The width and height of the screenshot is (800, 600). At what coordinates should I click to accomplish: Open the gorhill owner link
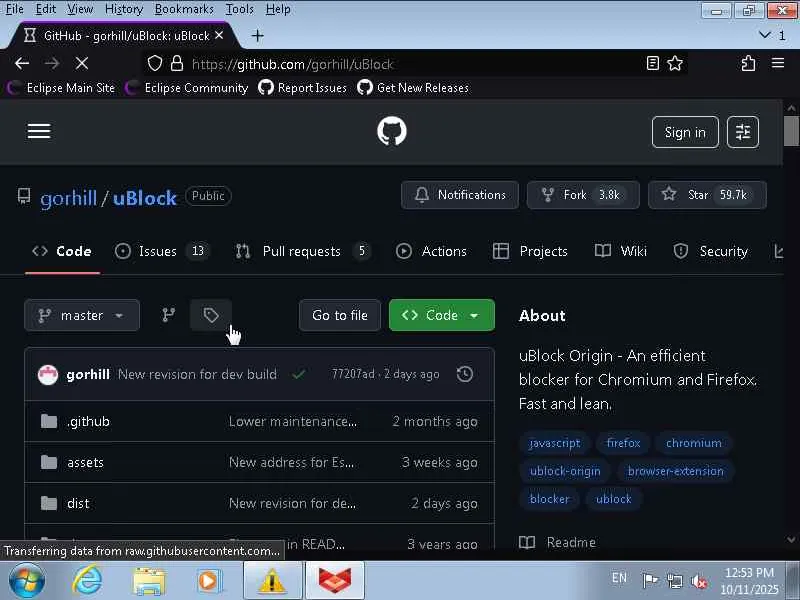click(68, 198)
